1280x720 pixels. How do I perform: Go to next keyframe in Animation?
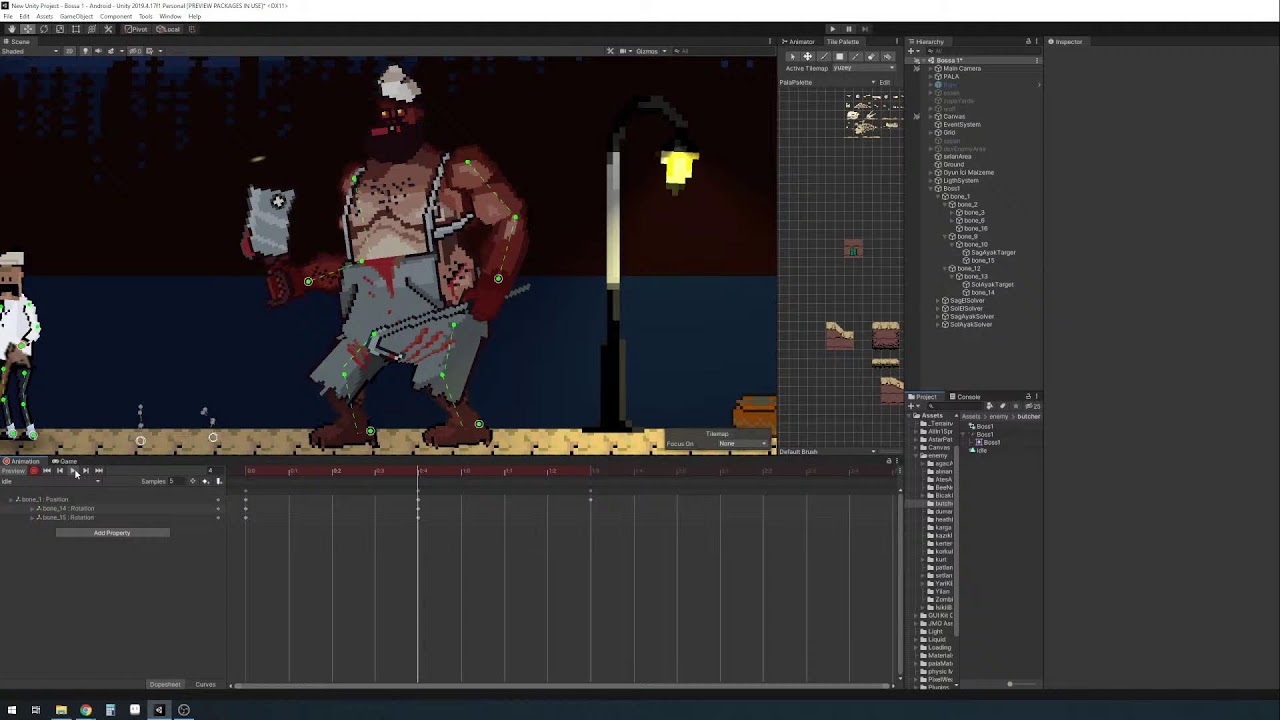[86, 471]
